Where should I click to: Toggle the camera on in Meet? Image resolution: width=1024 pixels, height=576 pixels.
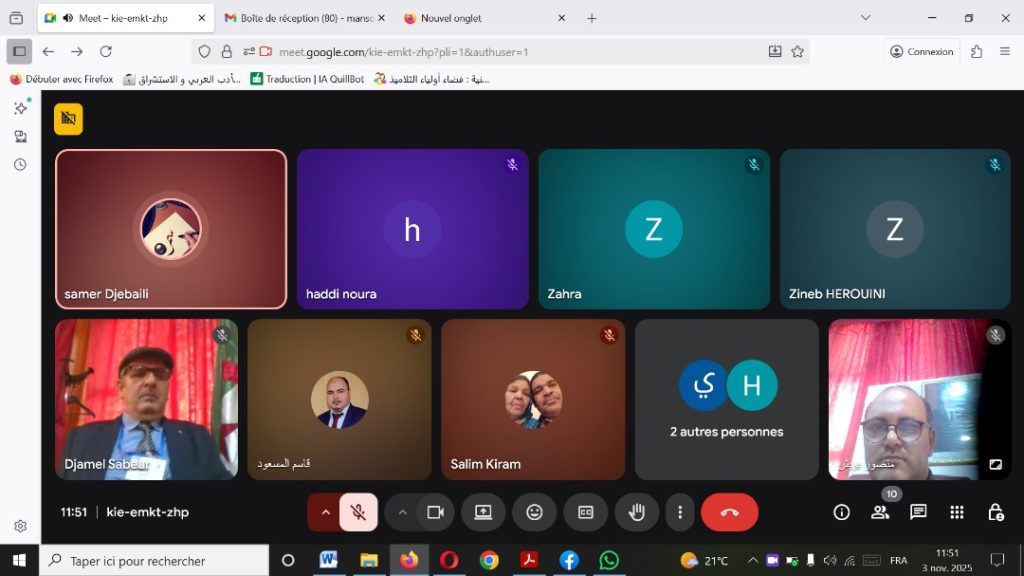[x=435, y=512]
